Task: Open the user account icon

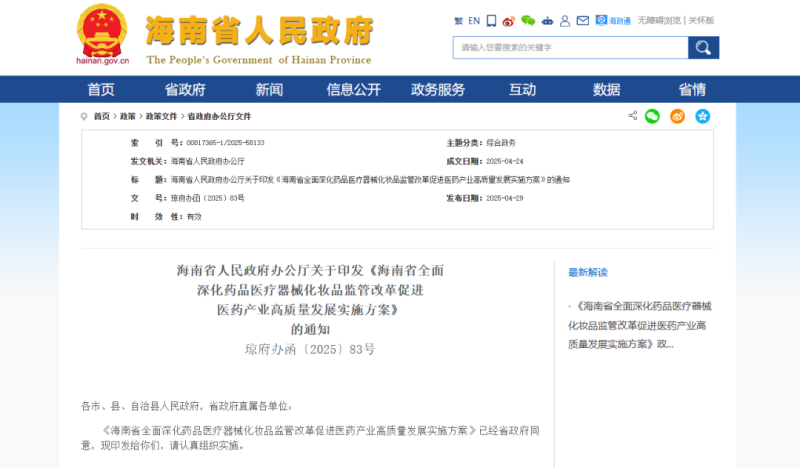Action: pos(564,20)
